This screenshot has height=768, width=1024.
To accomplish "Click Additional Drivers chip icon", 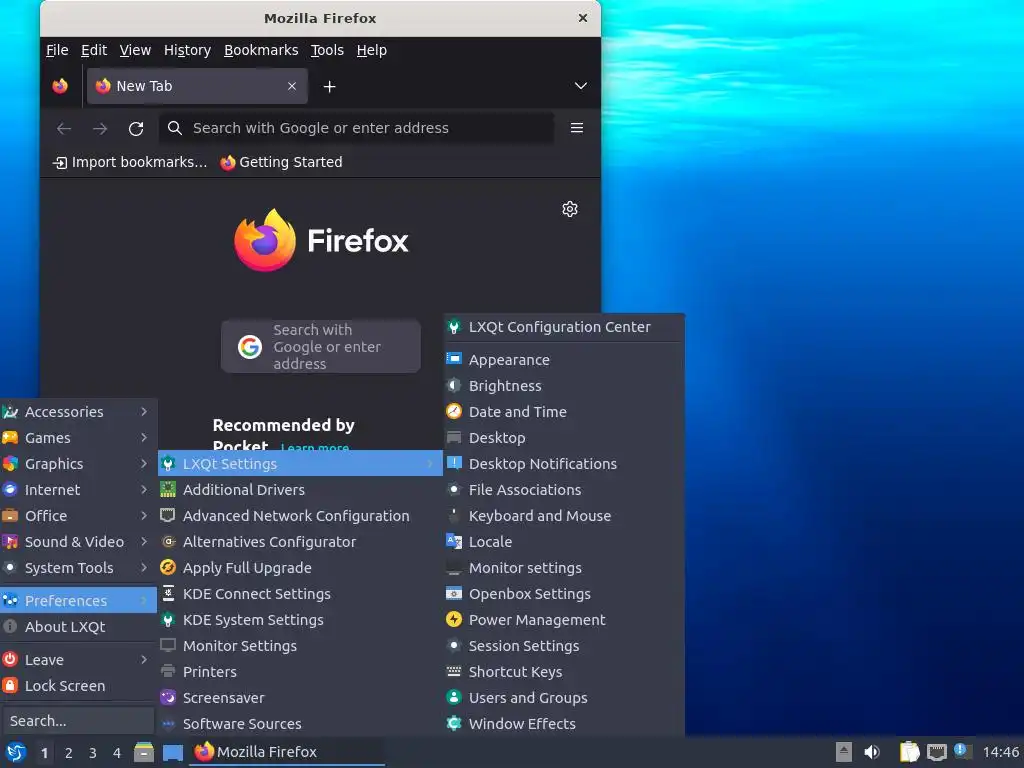I will [x=168, y=489].
